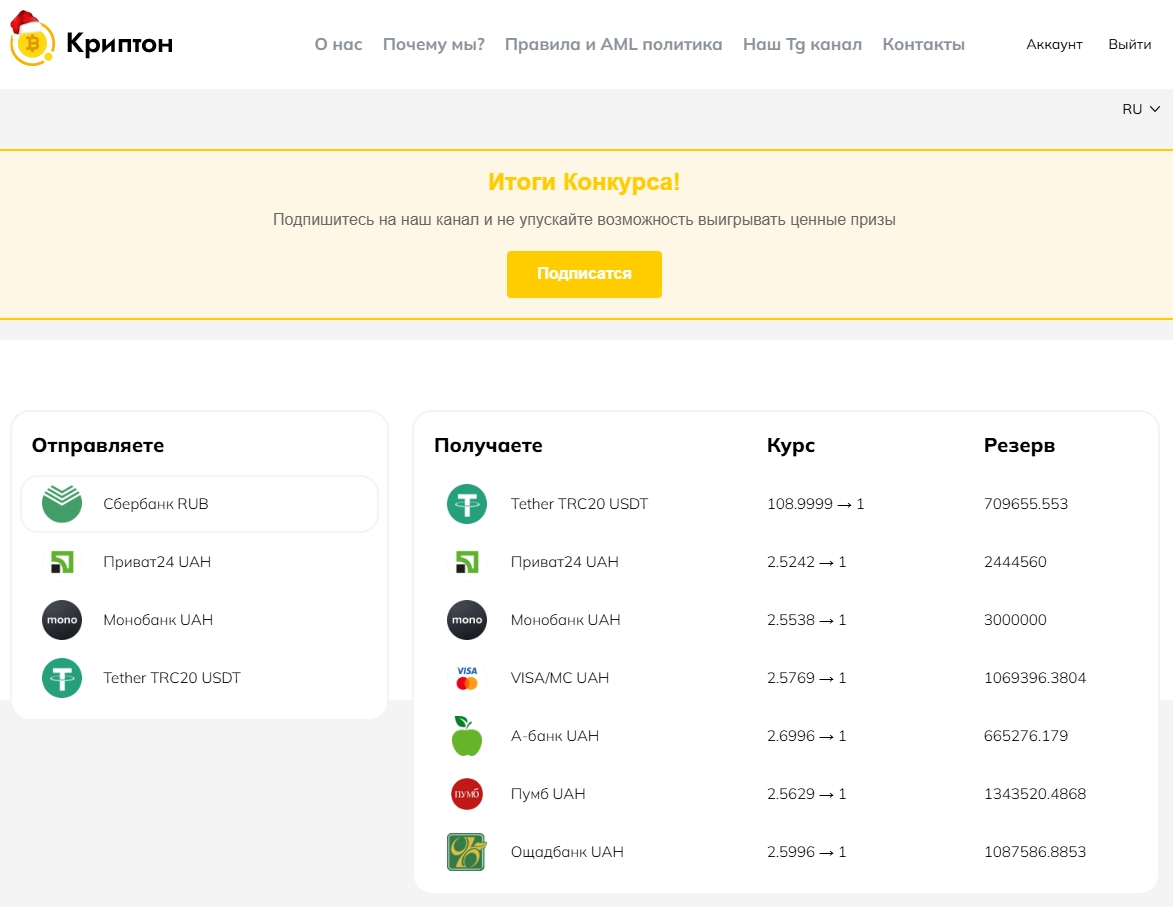Open the Наш Tg канал link
The height and width of the screenshot is (907, 1173).
tap(802, 44)
